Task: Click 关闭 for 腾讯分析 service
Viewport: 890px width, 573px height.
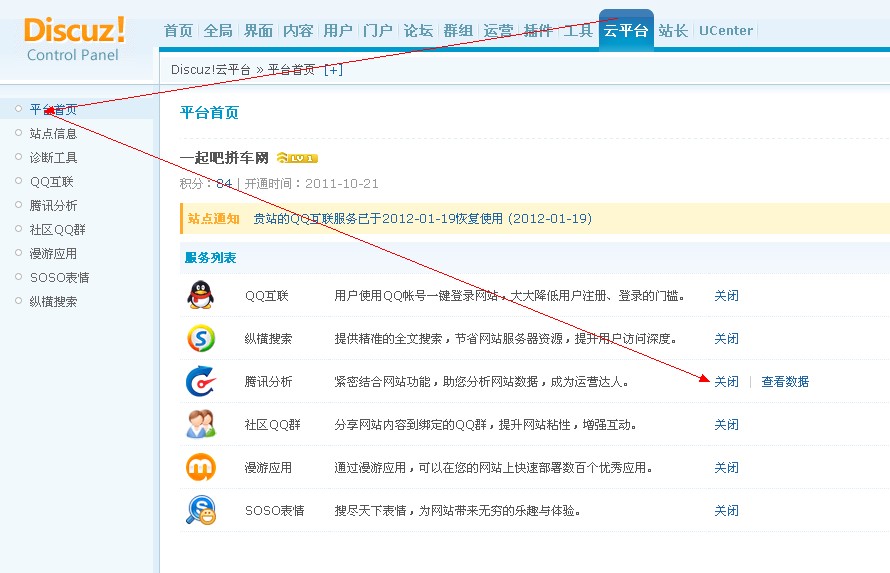Action: pos(727,382)
